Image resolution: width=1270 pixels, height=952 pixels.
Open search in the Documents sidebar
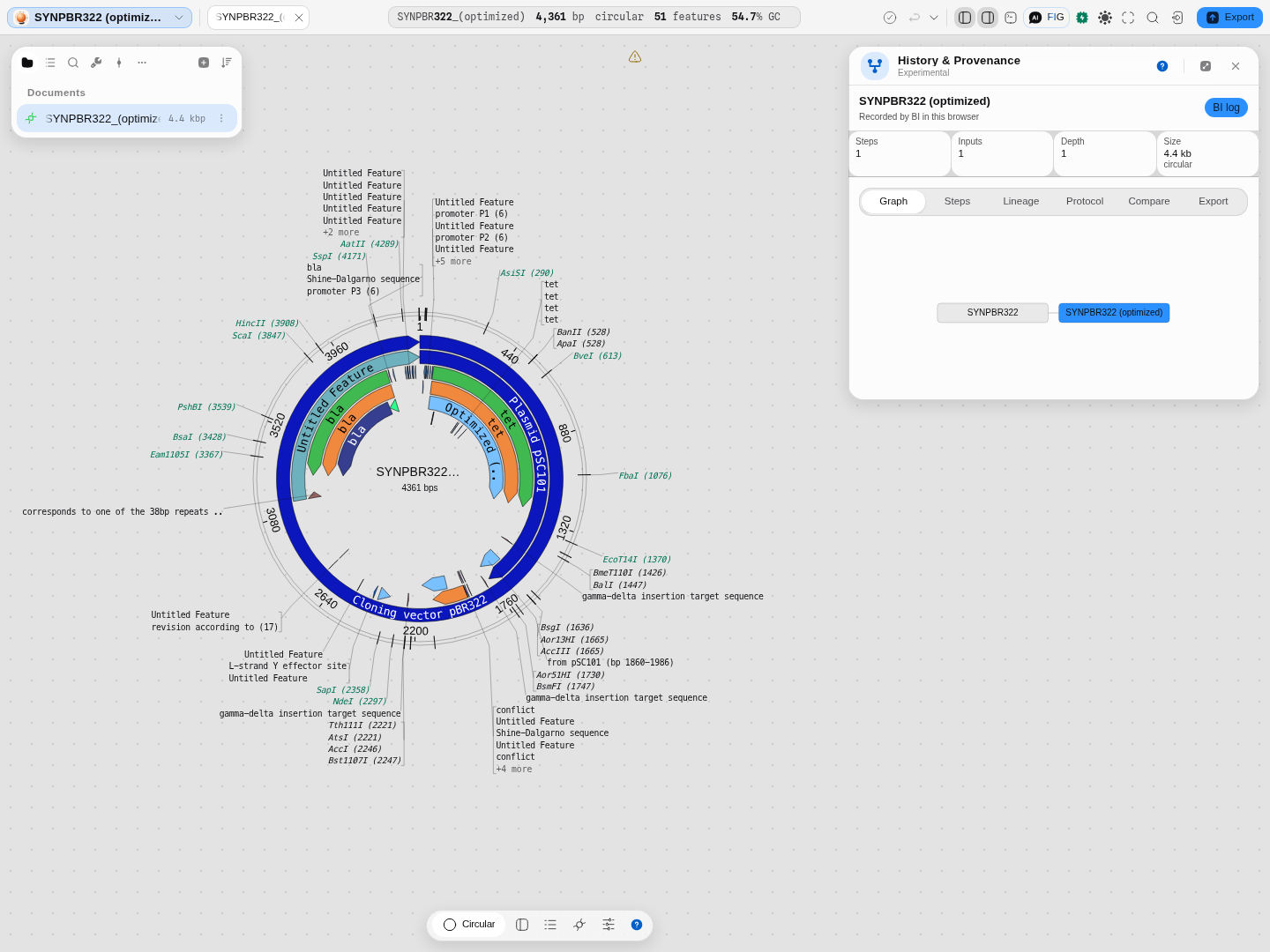point(73,63)
